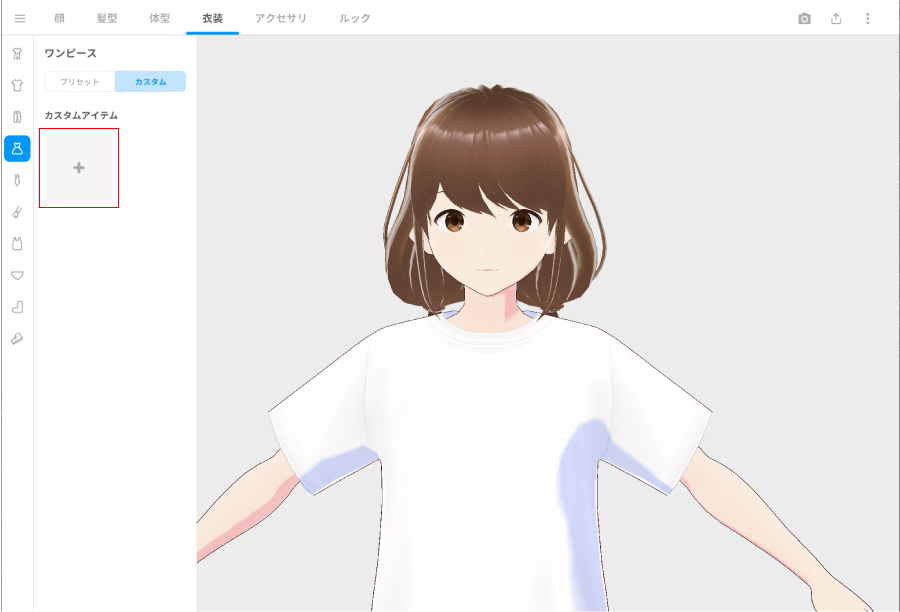Switch to the 顔 tab
Image resolution: width=900 pixels, height=612 pixels.
point(59,18)
